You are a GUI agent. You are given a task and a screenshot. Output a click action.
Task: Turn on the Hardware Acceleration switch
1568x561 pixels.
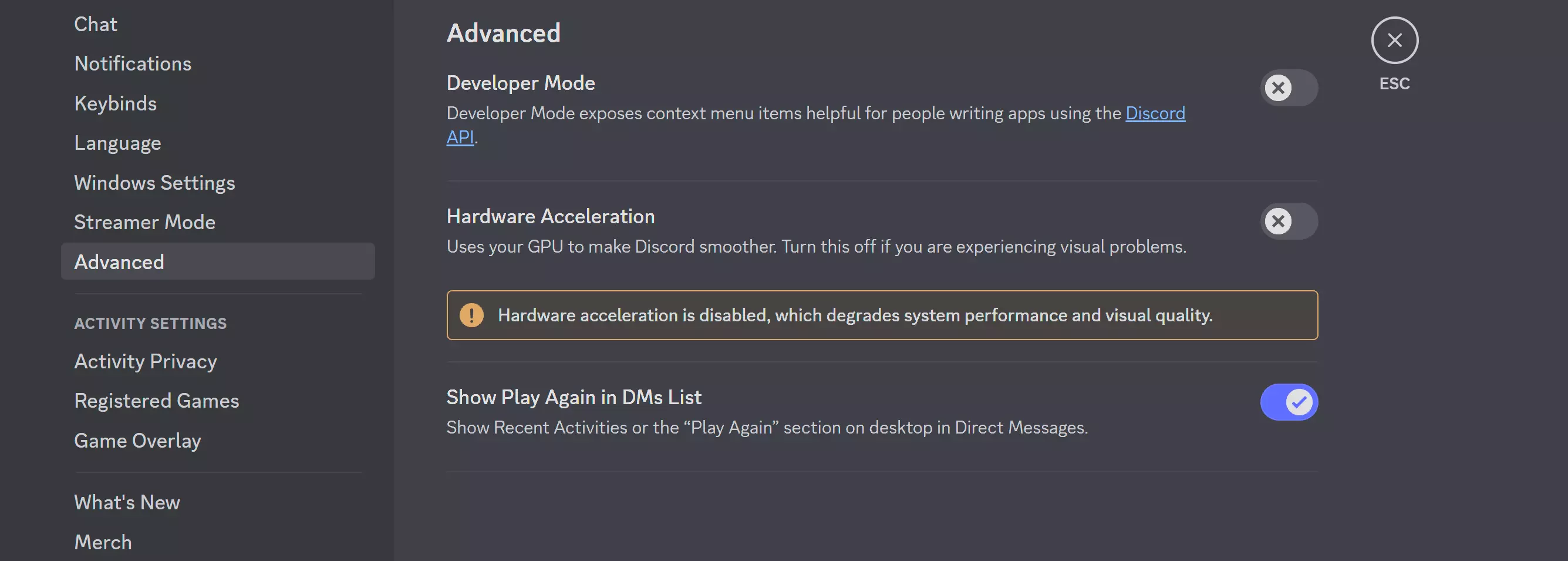(x=1289, y=221)
